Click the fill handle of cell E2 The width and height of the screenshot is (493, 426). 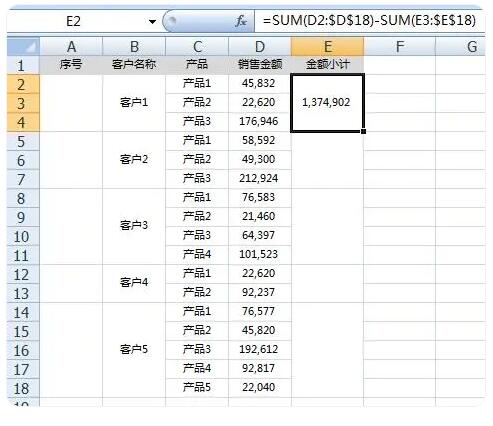click(363, 131)
